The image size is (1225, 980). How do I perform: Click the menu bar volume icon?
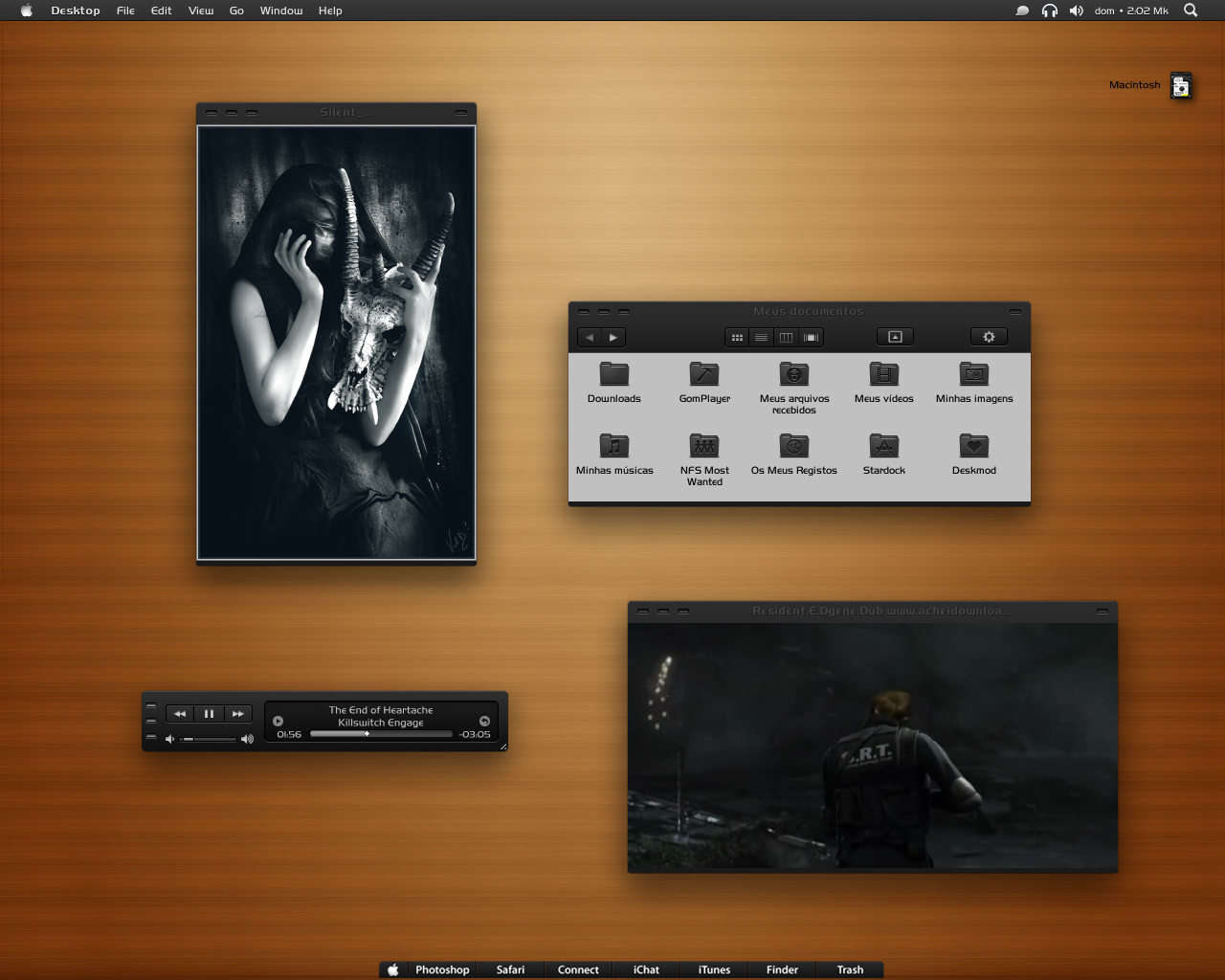click(1077, 11)
